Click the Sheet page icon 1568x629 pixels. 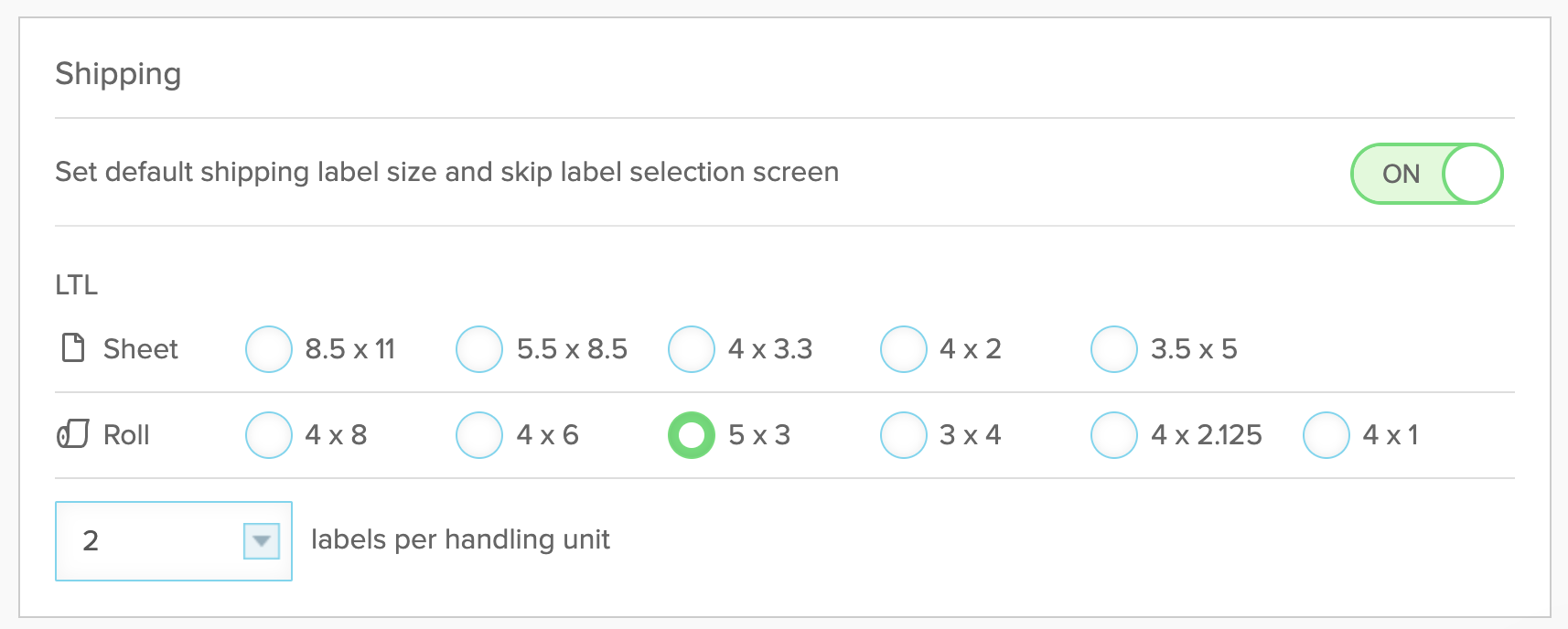[73, 348]
